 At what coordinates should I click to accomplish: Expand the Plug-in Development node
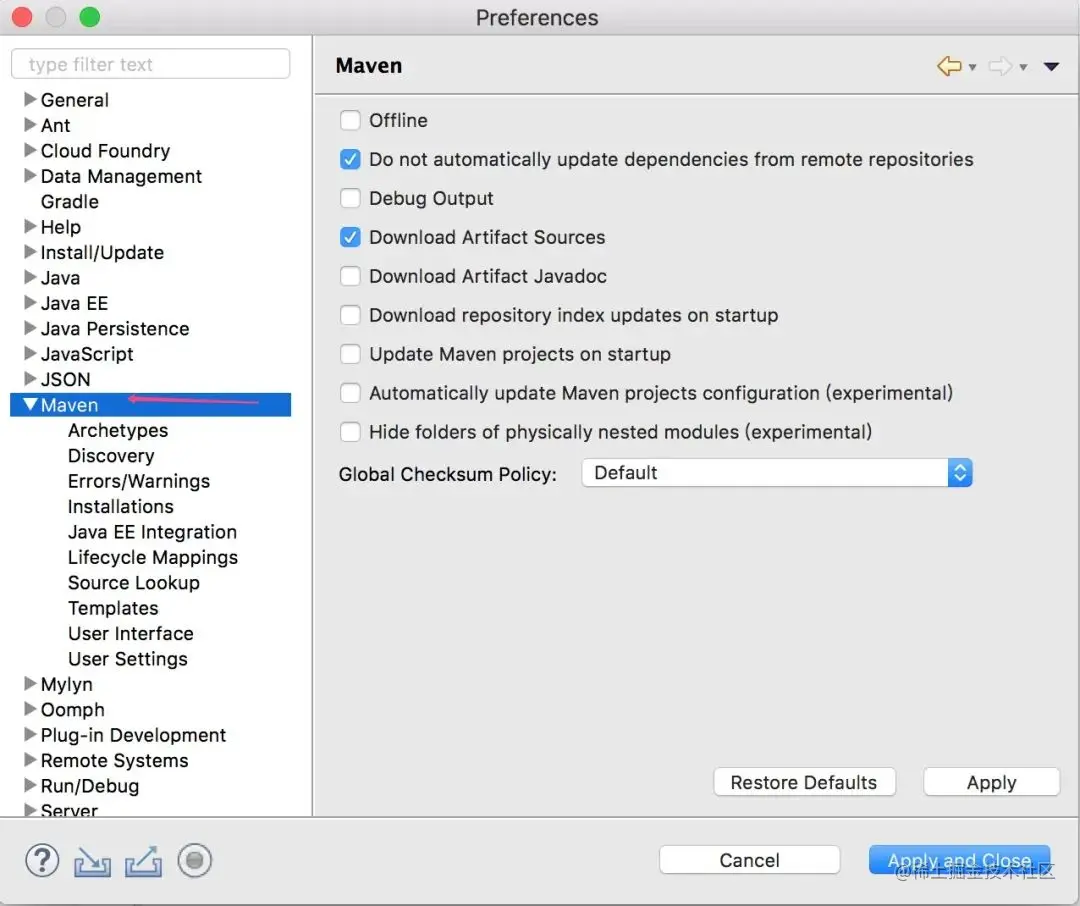tap(30, 734)
